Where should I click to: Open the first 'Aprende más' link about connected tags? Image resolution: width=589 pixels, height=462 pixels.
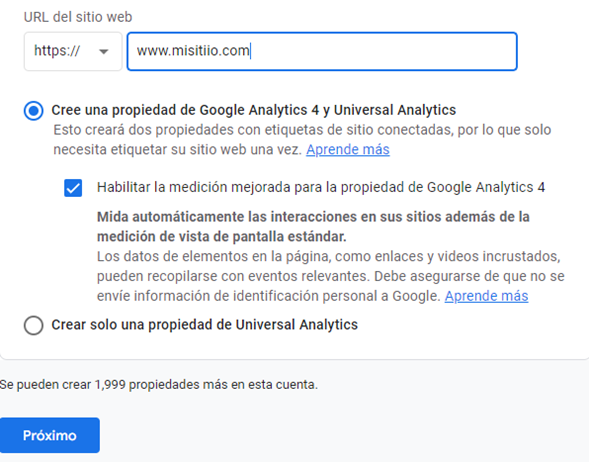click(x=348, y=149)
